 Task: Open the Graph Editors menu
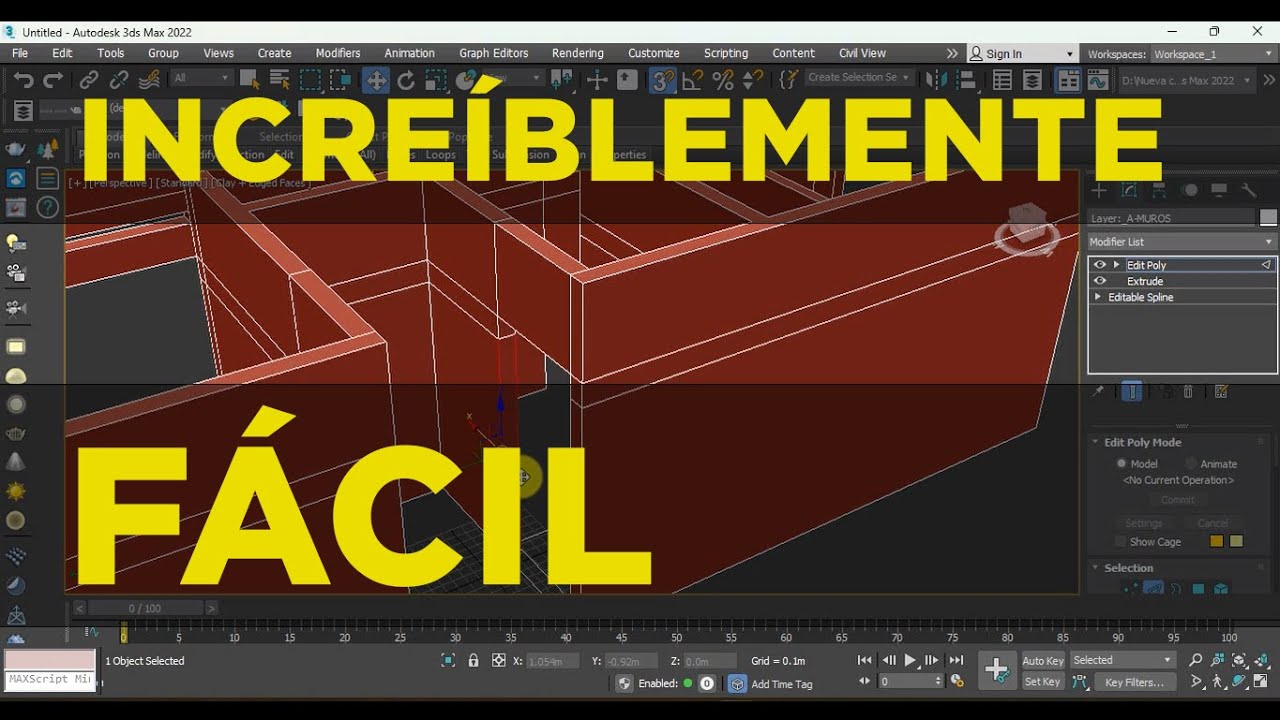click(494, 53)
